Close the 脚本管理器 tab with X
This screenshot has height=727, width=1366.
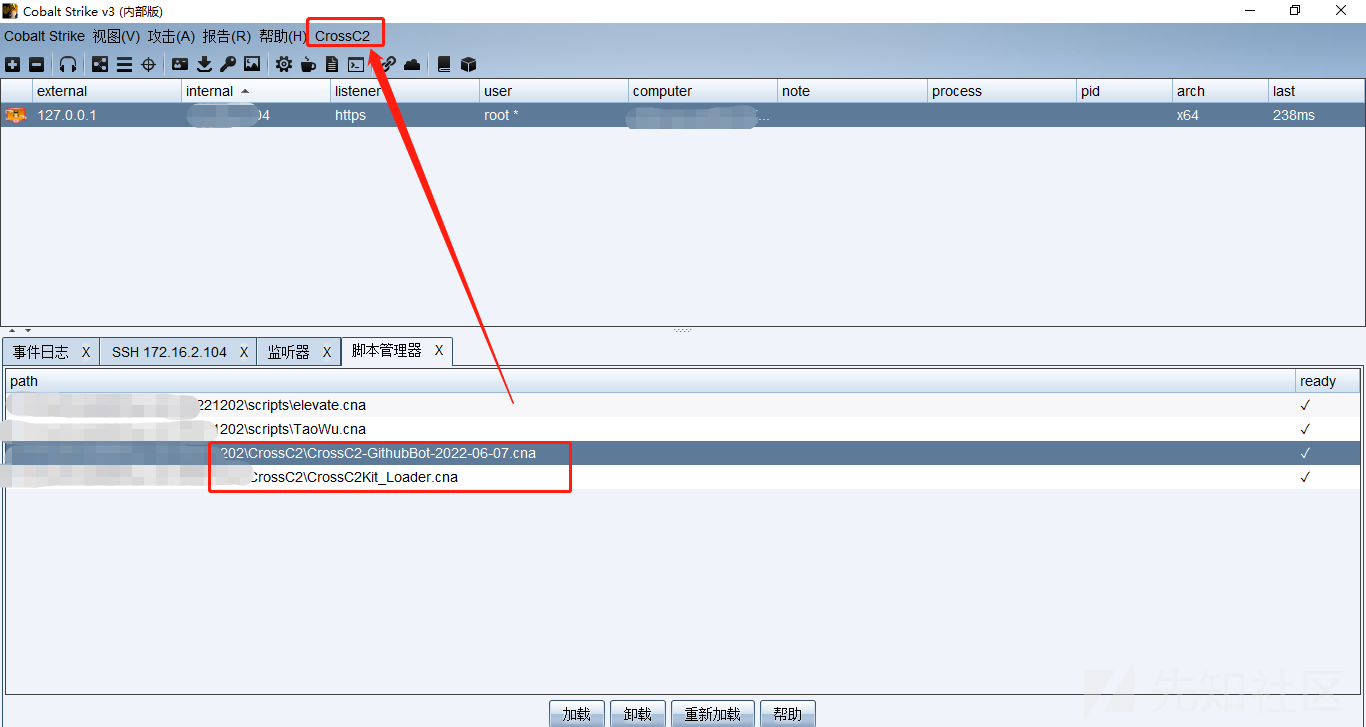click(x=439, y=351)
